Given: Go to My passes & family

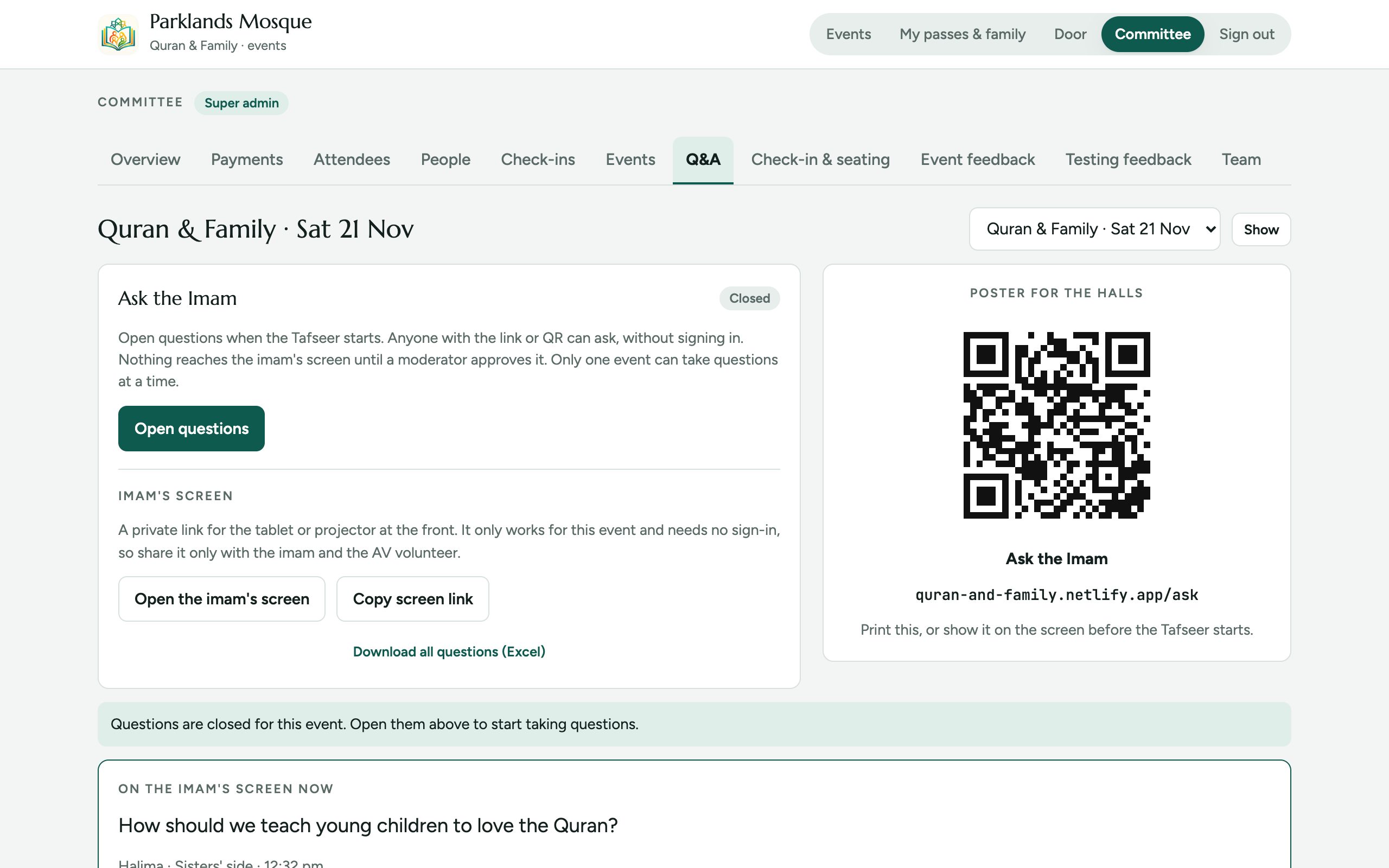Looking at the screenshot, I should click(x=962, y=34).
